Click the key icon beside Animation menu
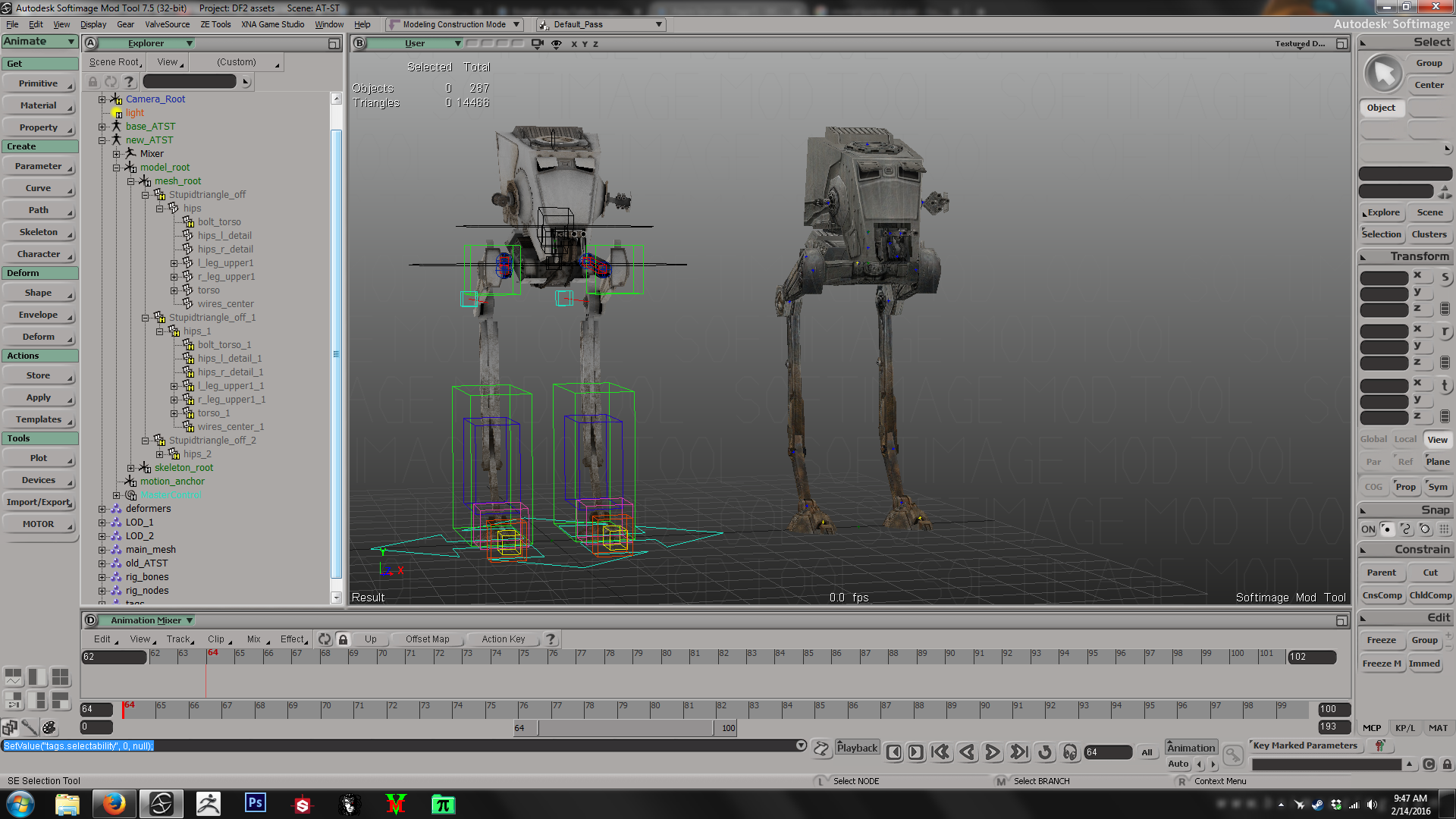The image size is (1456, 819). click(1233, 755)
